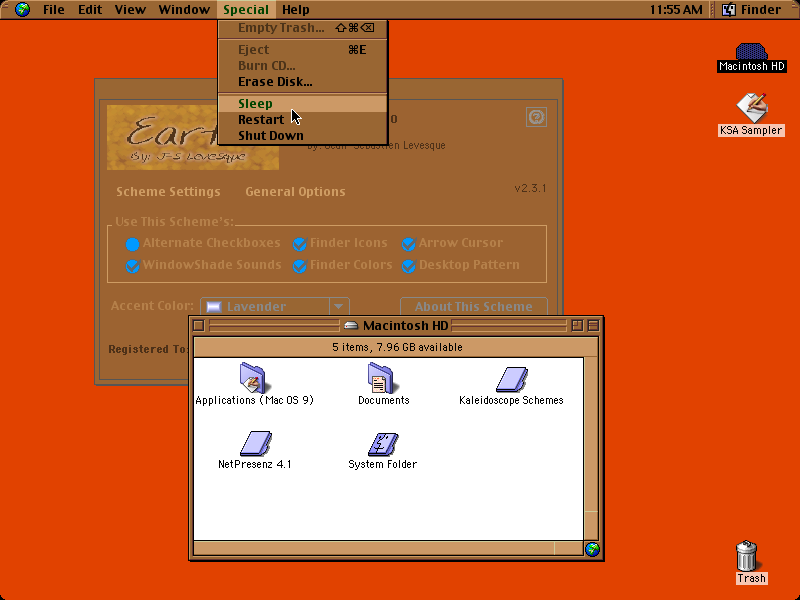The image size is (800, 600).
Task: Open the Help menu
Action: click(x=296, y=9)
